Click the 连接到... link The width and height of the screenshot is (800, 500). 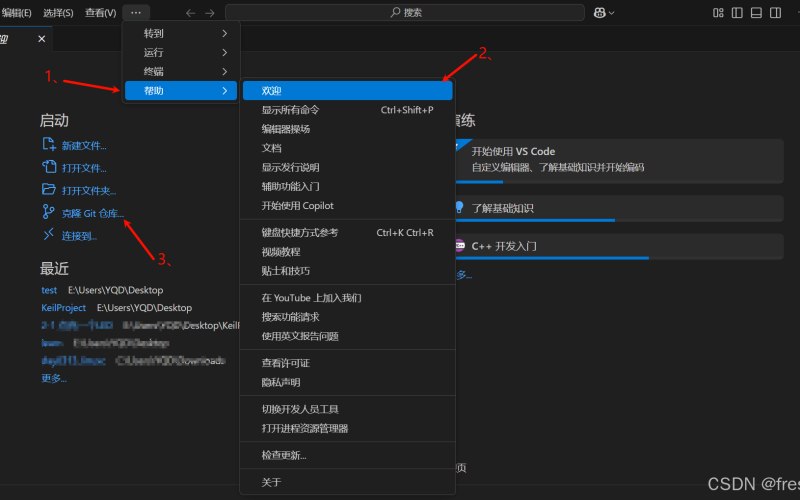click(x=80, y=236)
